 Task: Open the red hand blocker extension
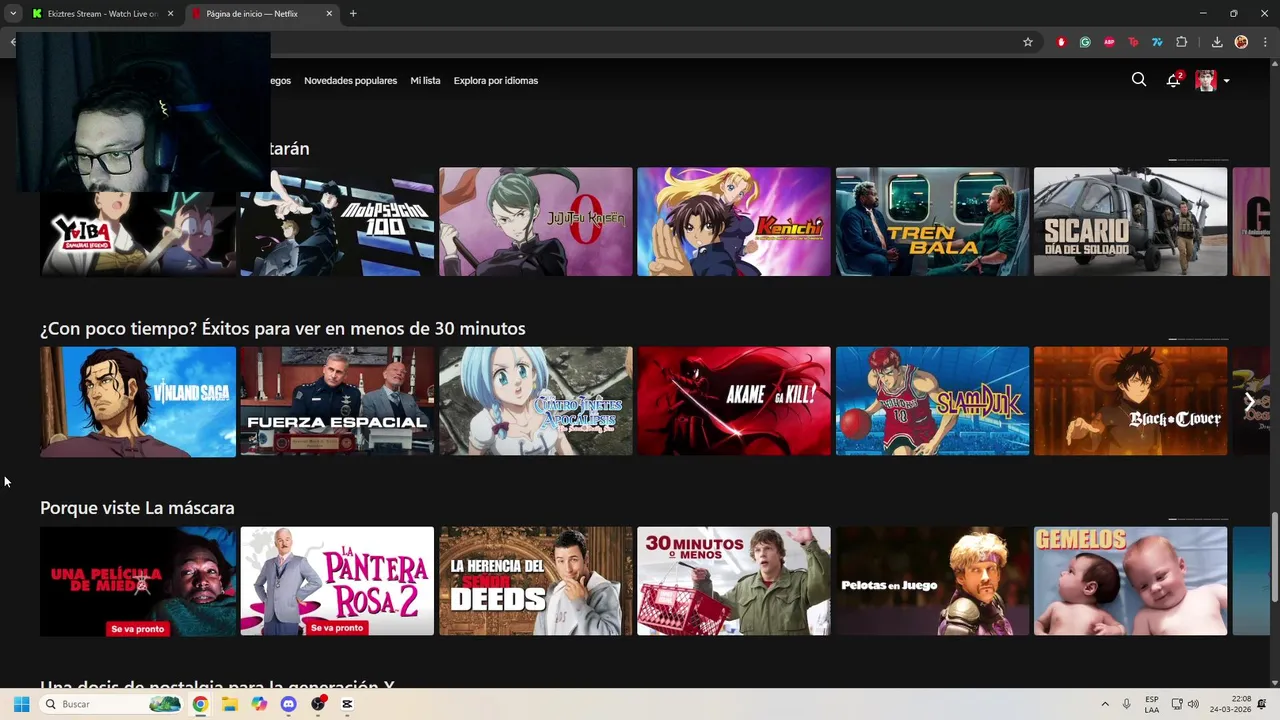(1061, 42)
